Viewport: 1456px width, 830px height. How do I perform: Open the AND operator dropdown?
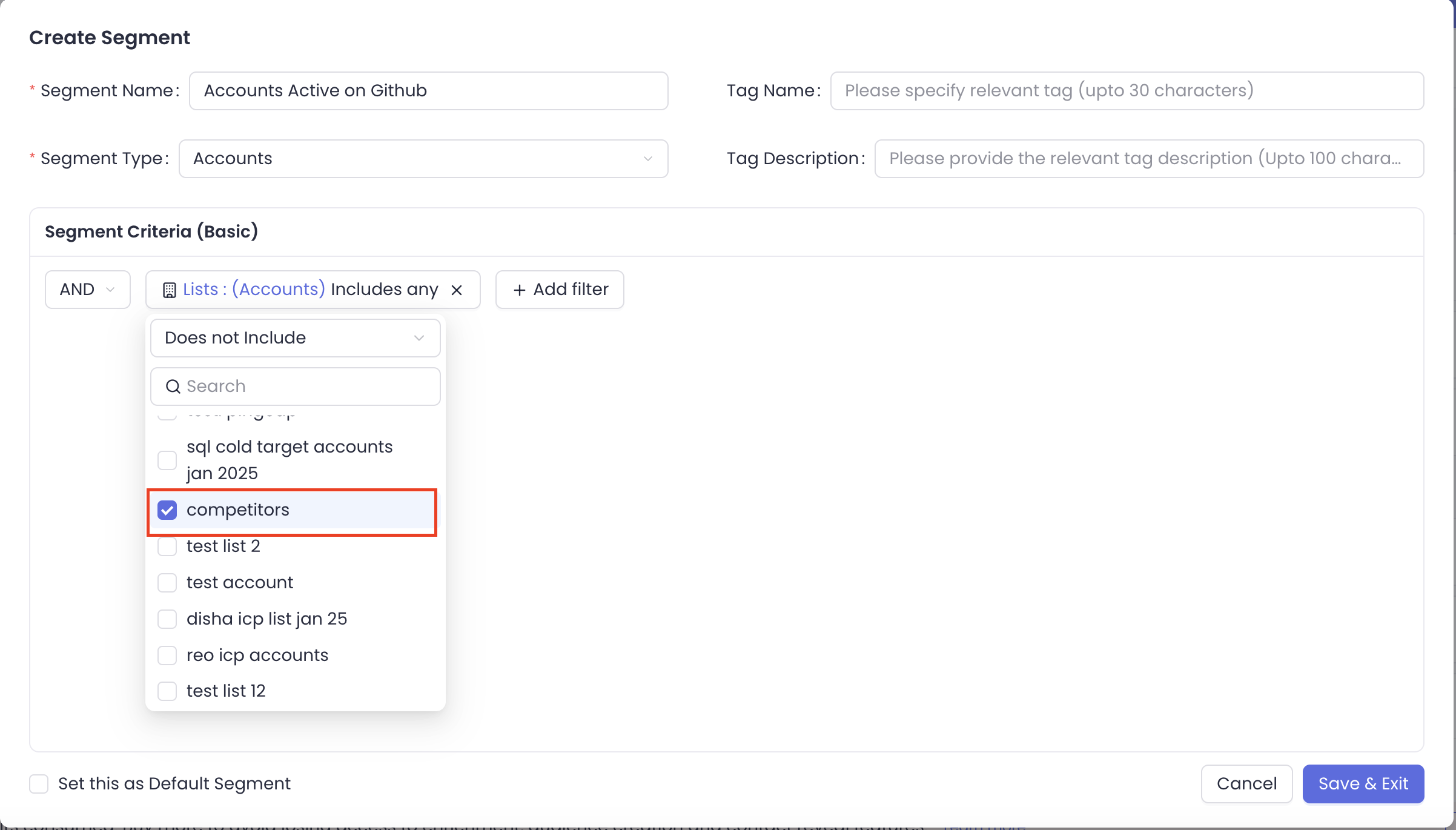[88, 290]
